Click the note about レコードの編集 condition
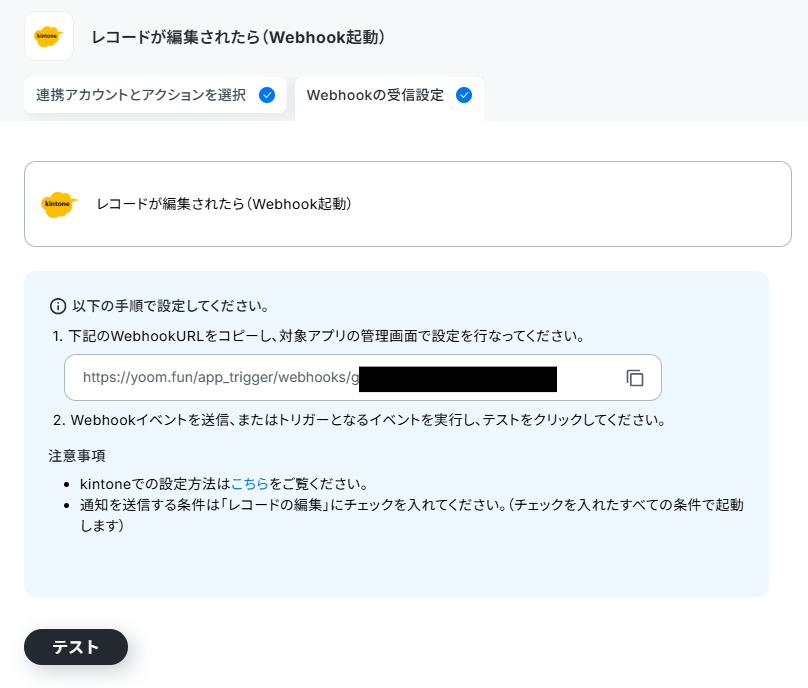This screenshot has height=688, width=808. pyautogui.click(x=411, y=515)
